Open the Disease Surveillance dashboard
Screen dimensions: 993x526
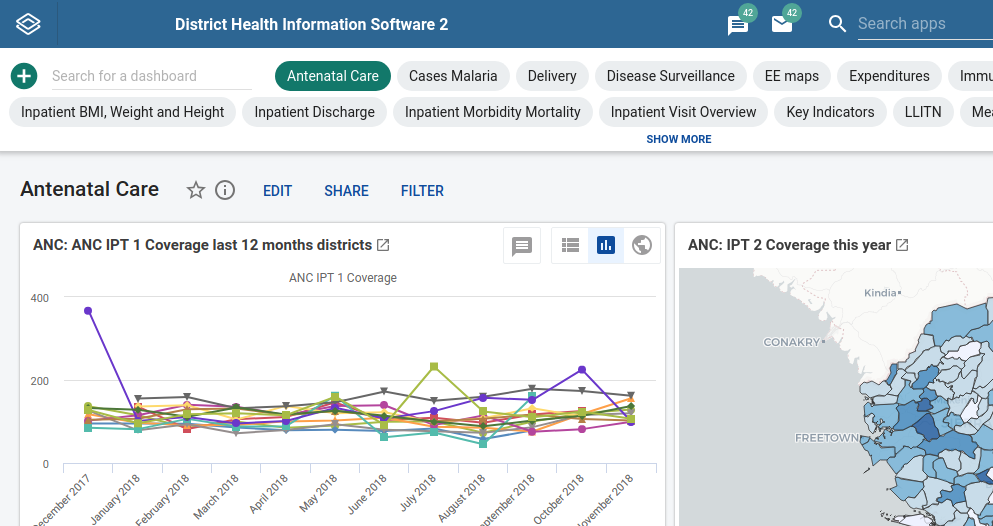click(670, 76)
